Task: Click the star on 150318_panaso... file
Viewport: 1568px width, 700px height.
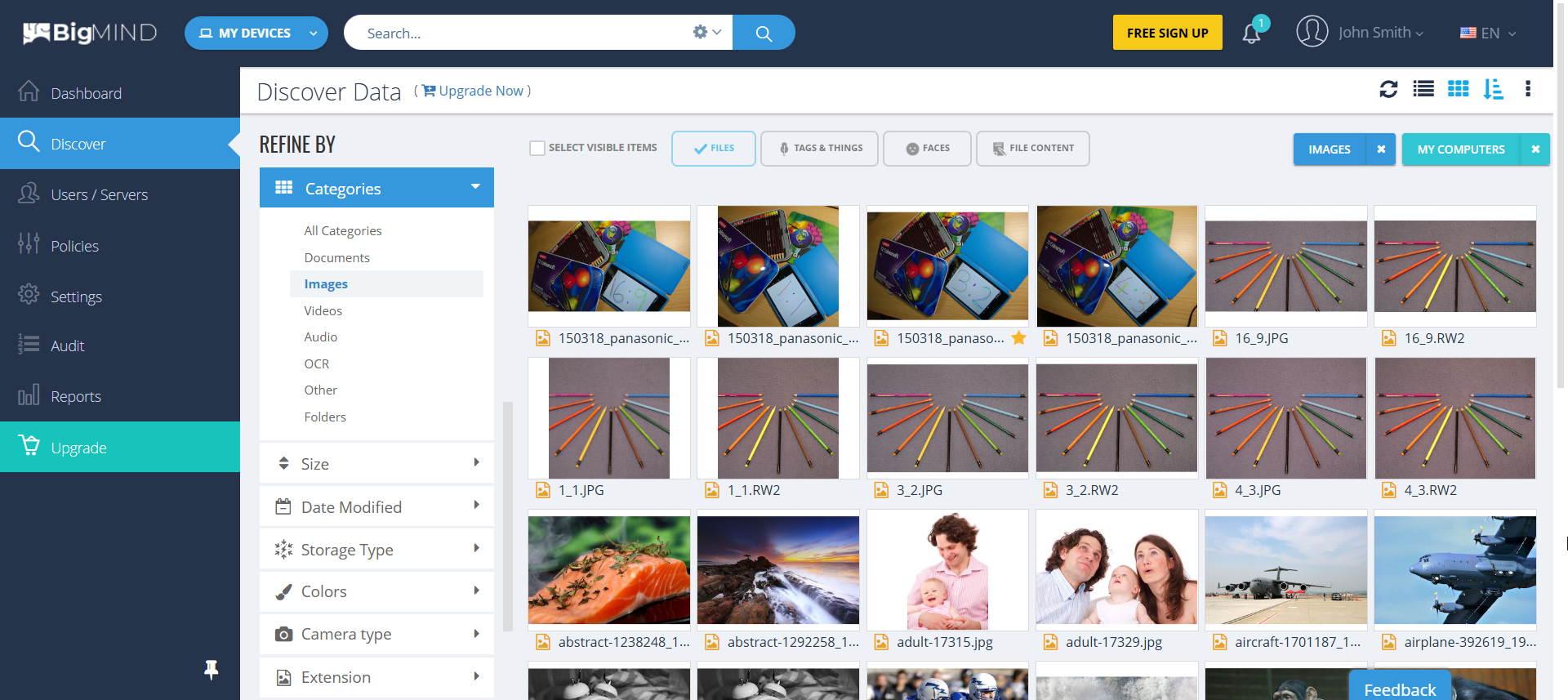Action: 1019,337
